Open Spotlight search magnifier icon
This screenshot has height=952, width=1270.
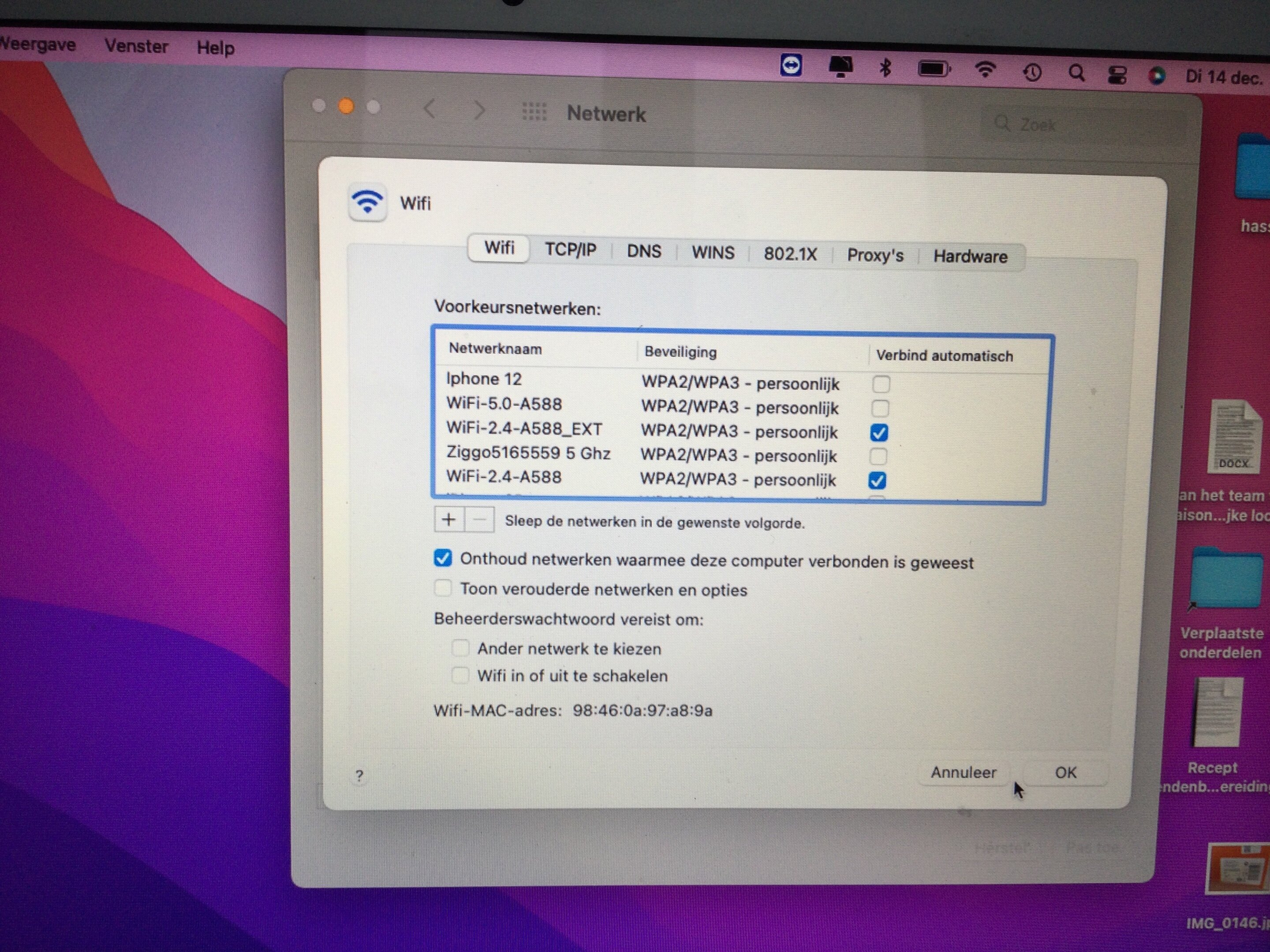pos(1076,73)
